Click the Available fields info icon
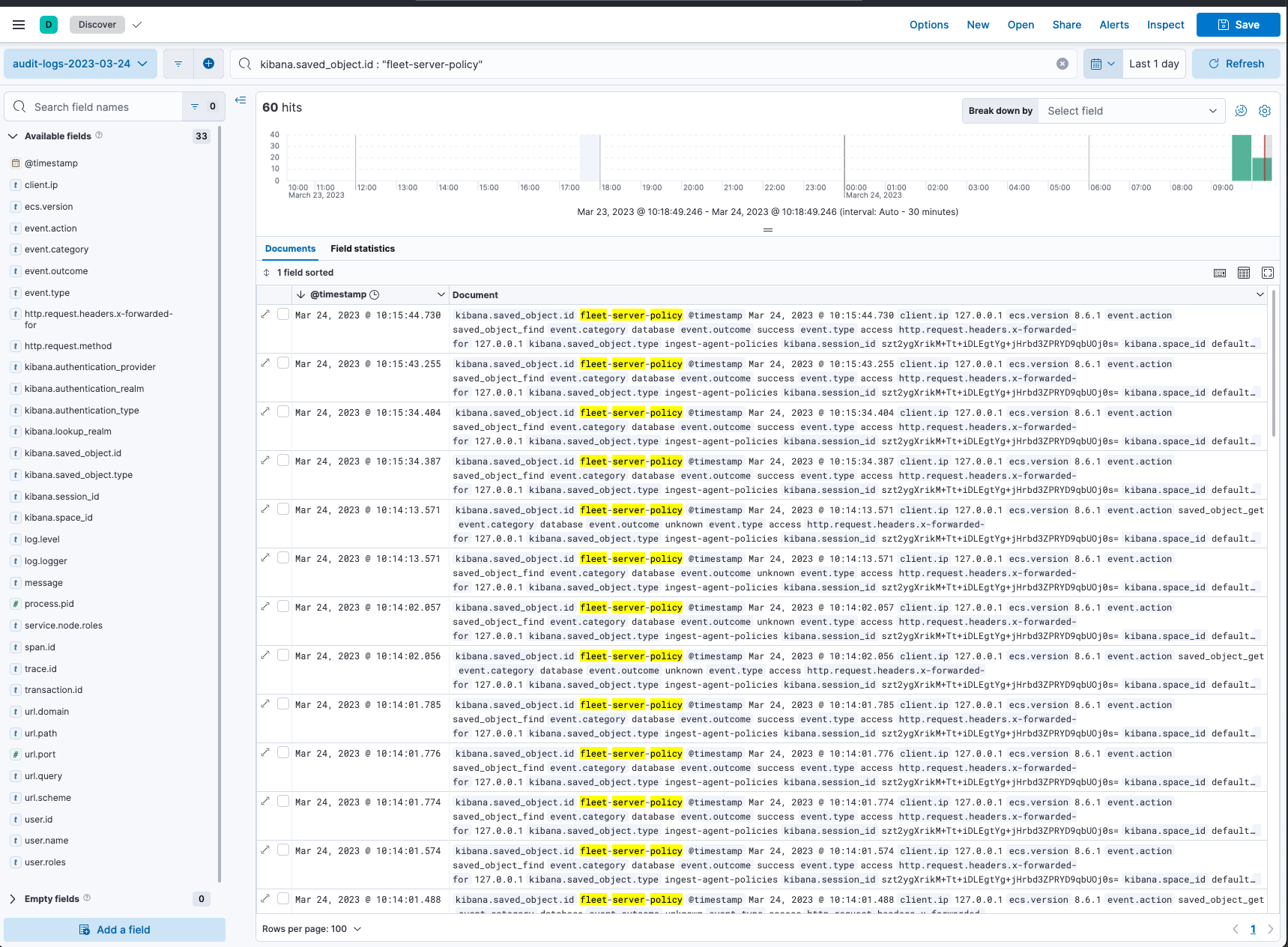 click(99, 136)
